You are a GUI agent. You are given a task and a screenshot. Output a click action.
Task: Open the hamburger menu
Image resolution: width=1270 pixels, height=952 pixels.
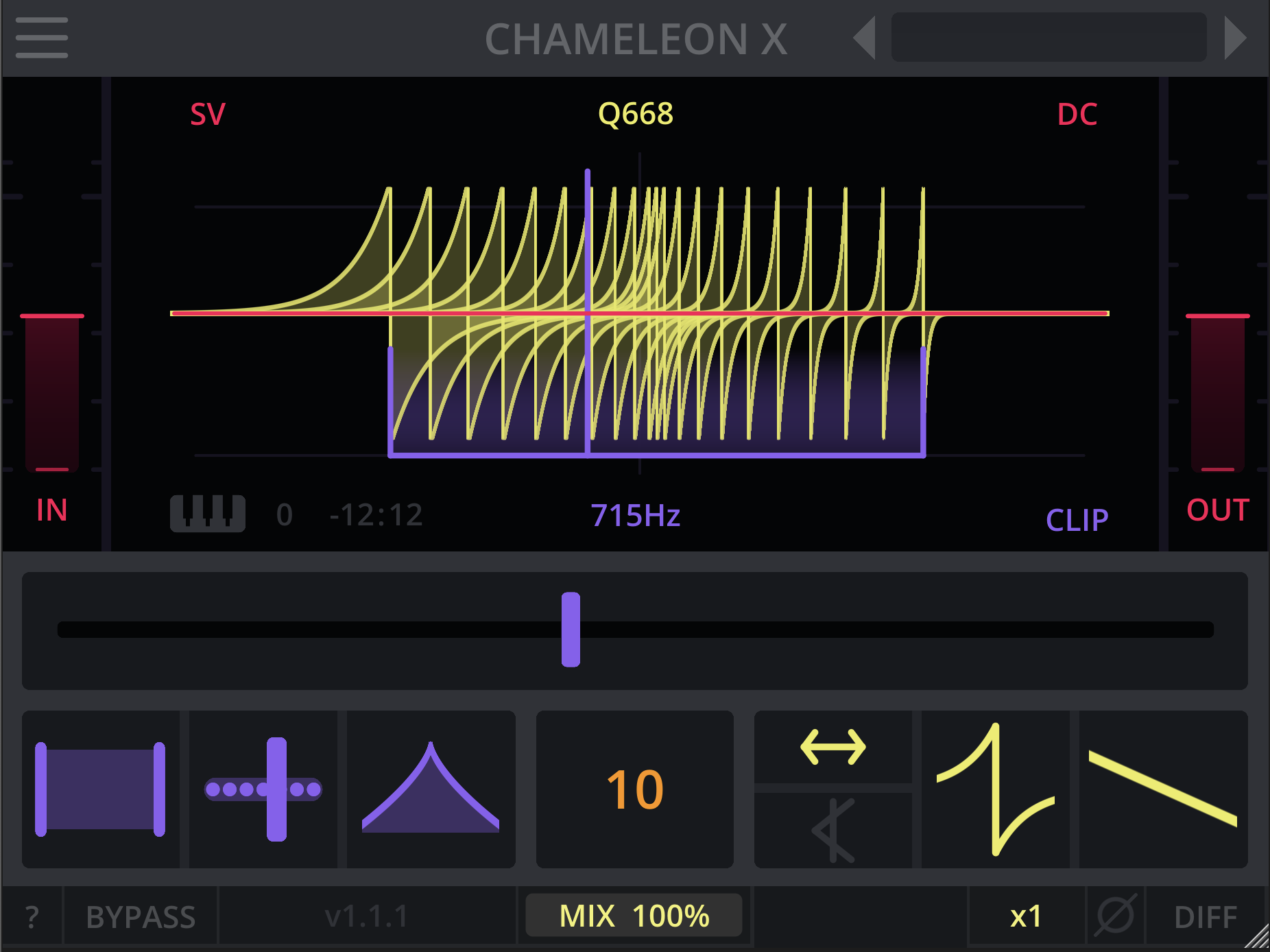42,38
